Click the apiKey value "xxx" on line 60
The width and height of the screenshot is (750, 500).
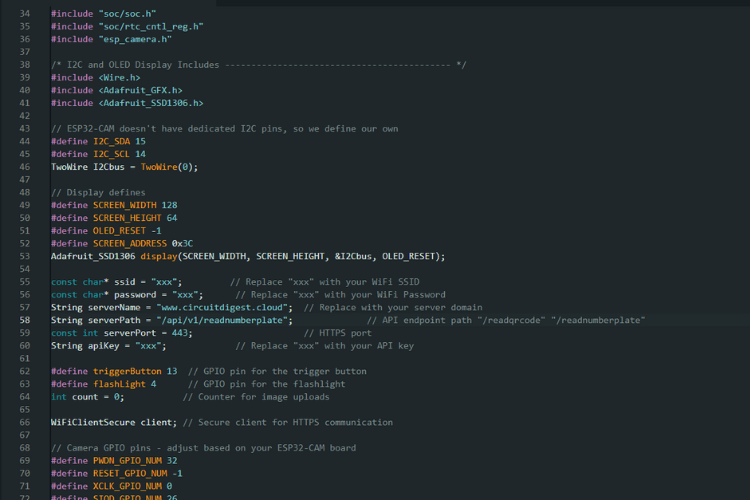click(x=148, y=345)
